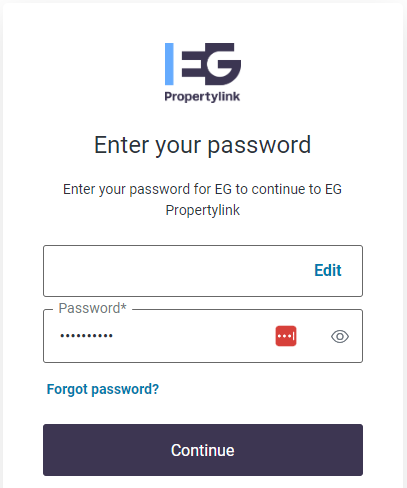Click the large G letter in logo

click(223, 64)
